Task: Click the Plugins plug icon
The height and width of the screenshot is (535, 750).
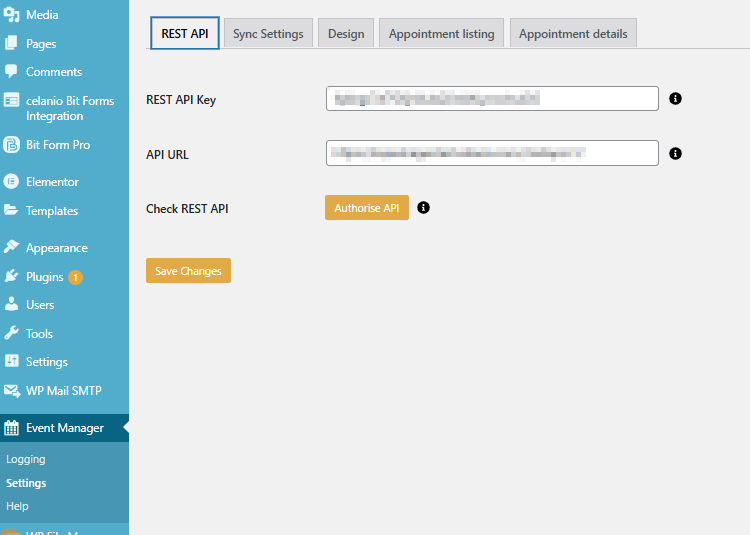Action: coord(12,277)
